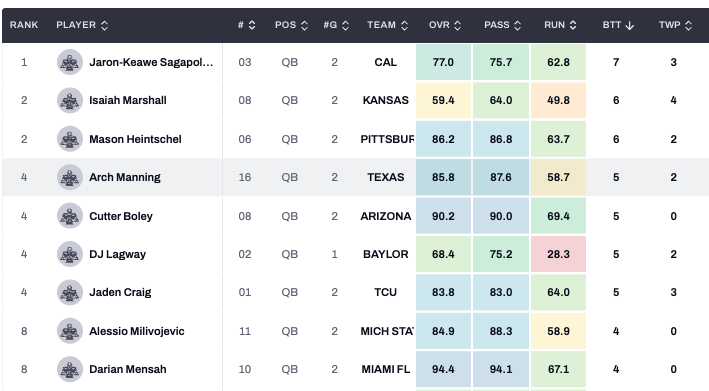Click the PLAYER column sort arrows icon
Image resolution: width=709 pixels, height=391 pixels.
104,25
